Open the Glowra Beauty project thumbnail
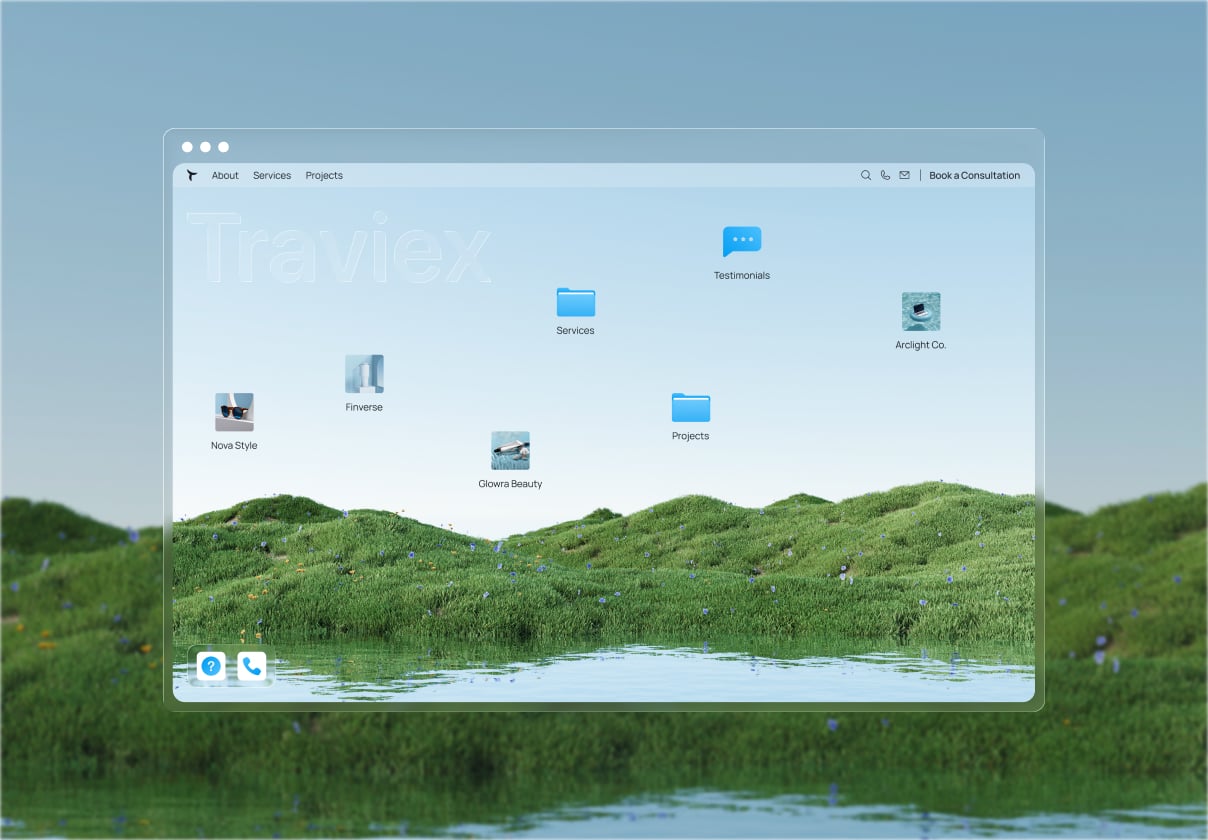The image size is (1208, 840). click(x=510, y=450)
